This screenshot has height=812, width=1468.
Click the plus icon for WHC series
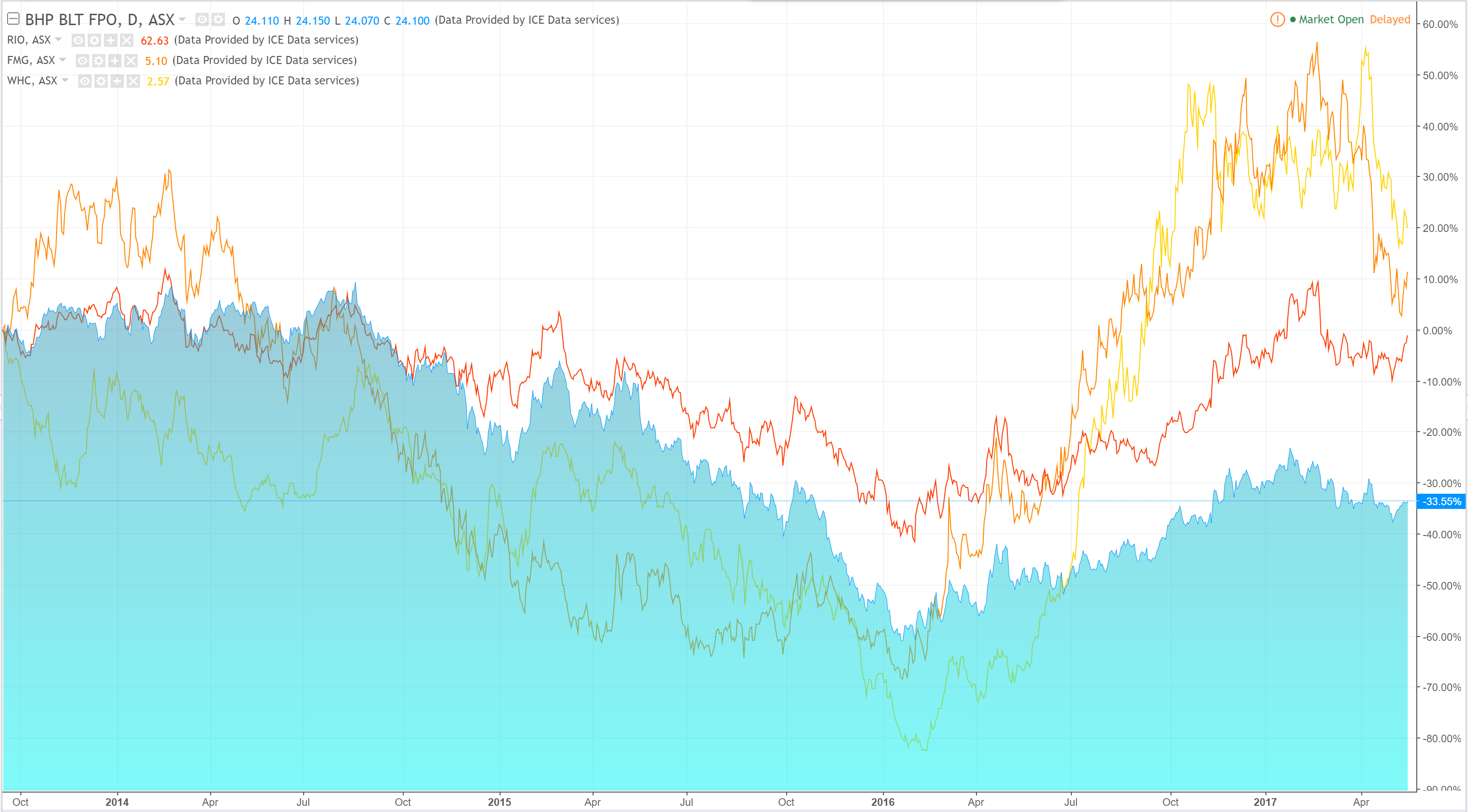(117, 82)
